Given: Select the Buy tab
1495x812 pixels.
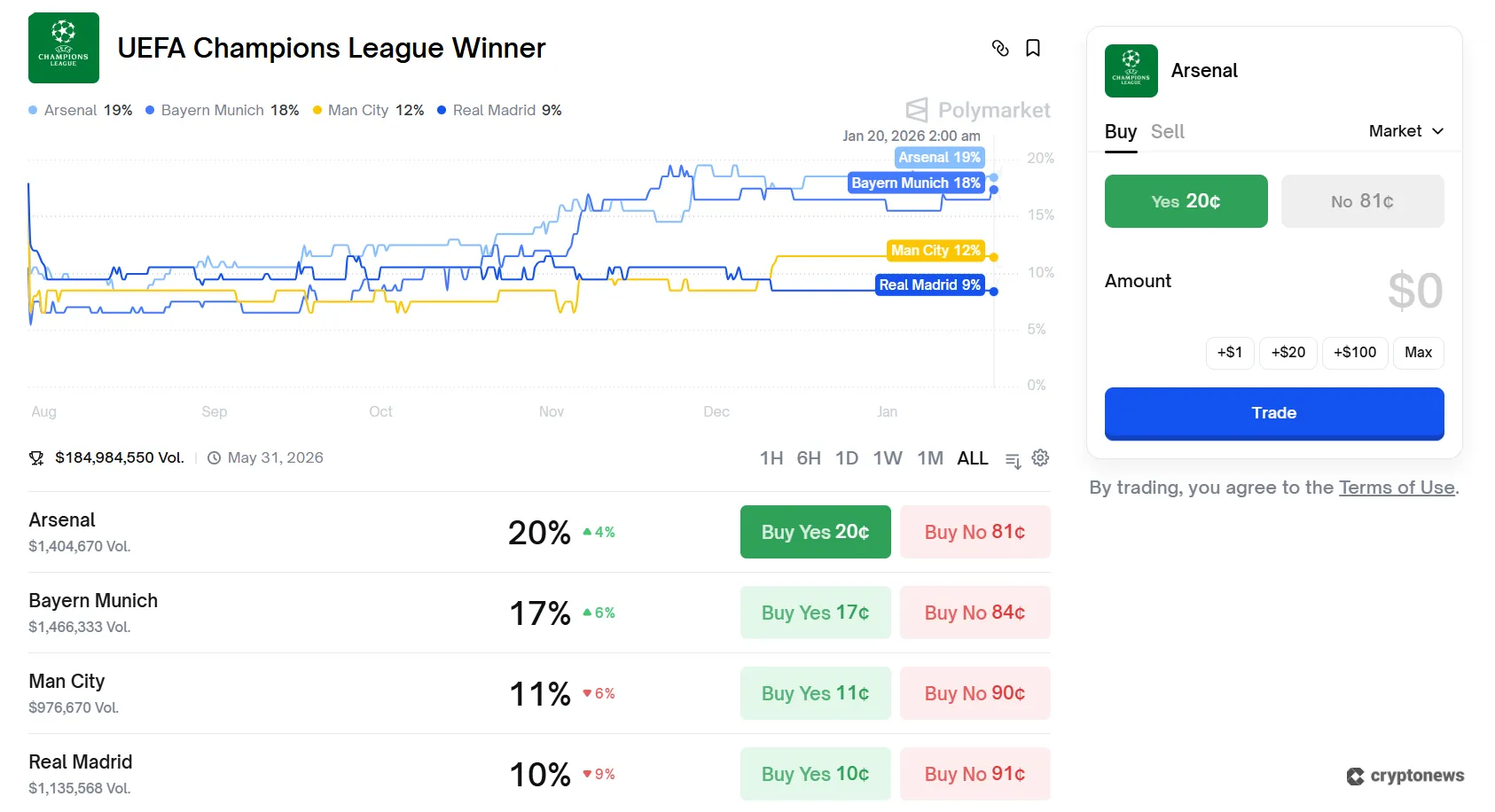Looking at the screenshot, I should (x=1121, y=132).
